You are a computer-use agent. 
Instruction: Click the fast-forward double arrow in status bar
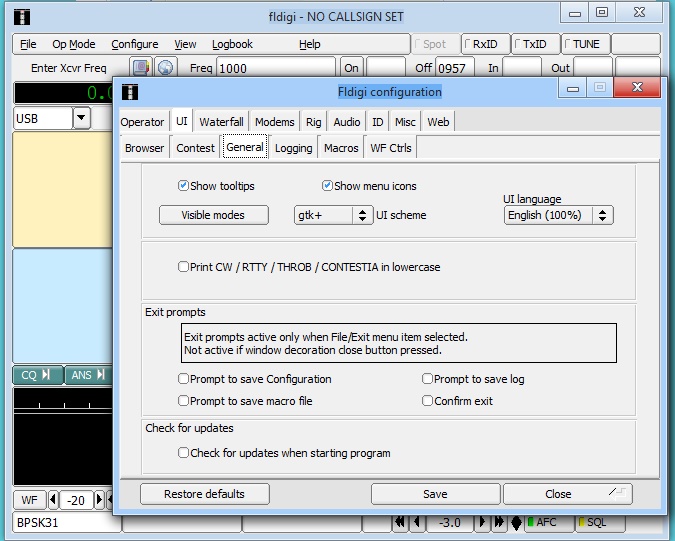pos(498,522)
